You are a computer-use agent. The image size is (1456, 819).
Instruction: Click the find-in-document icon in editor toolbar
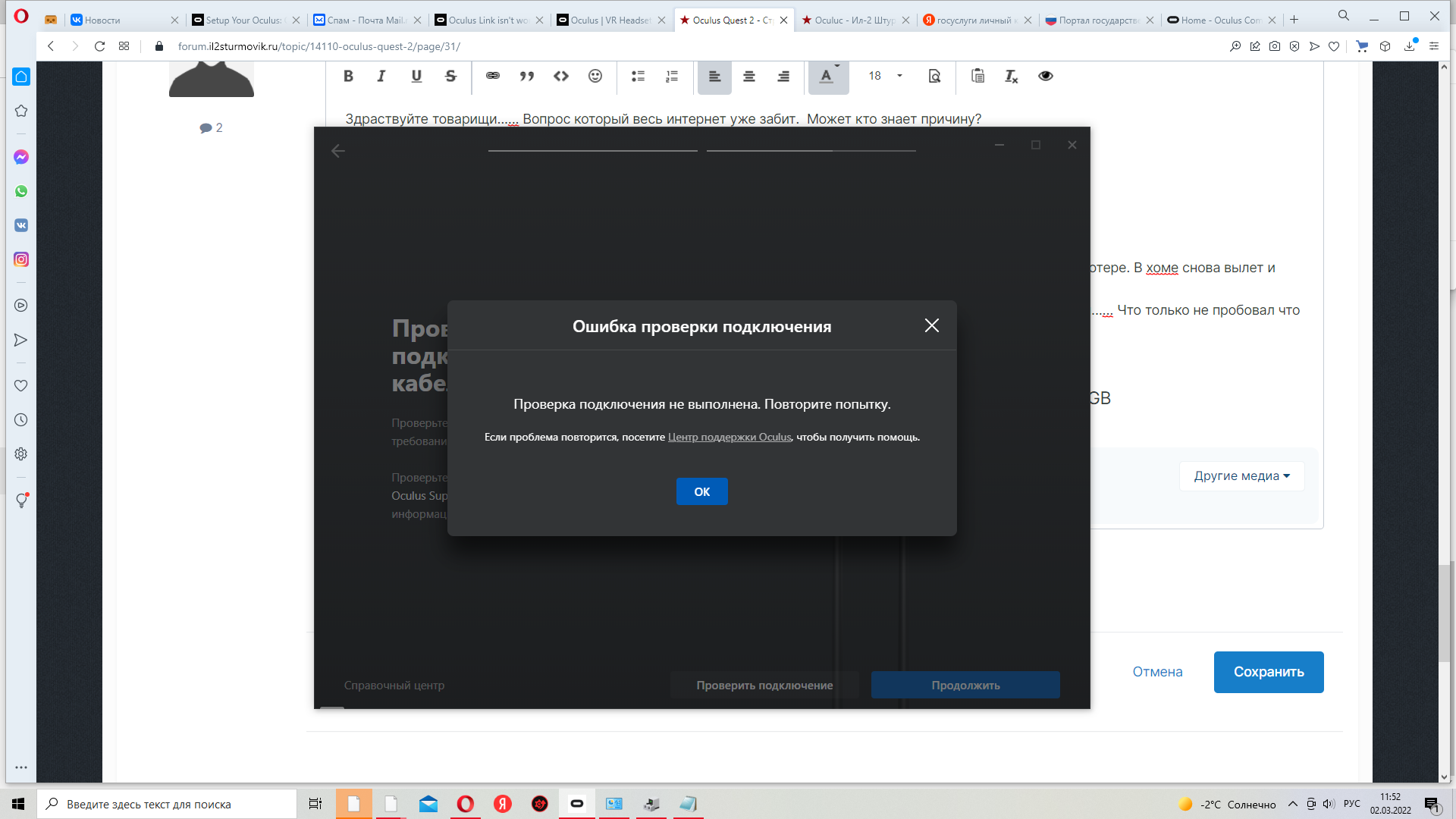(x=934, y=76)
